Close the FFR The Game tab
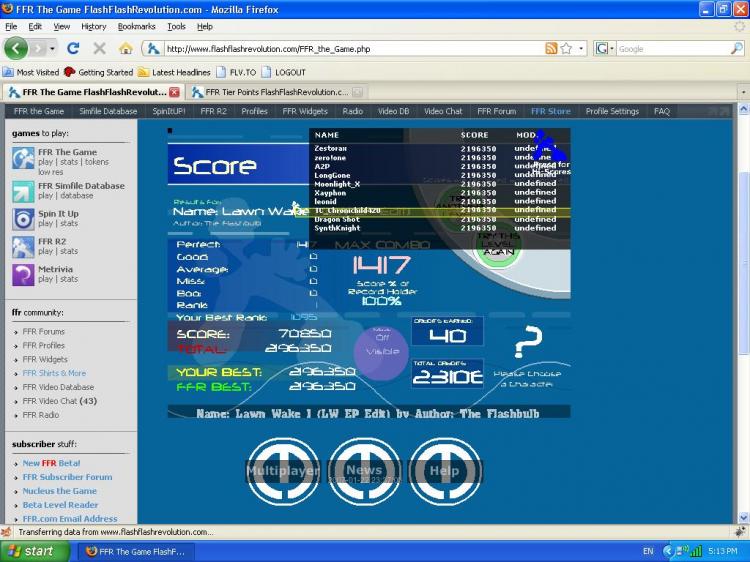This screenshot has width=750, height=562. point(175,92)
